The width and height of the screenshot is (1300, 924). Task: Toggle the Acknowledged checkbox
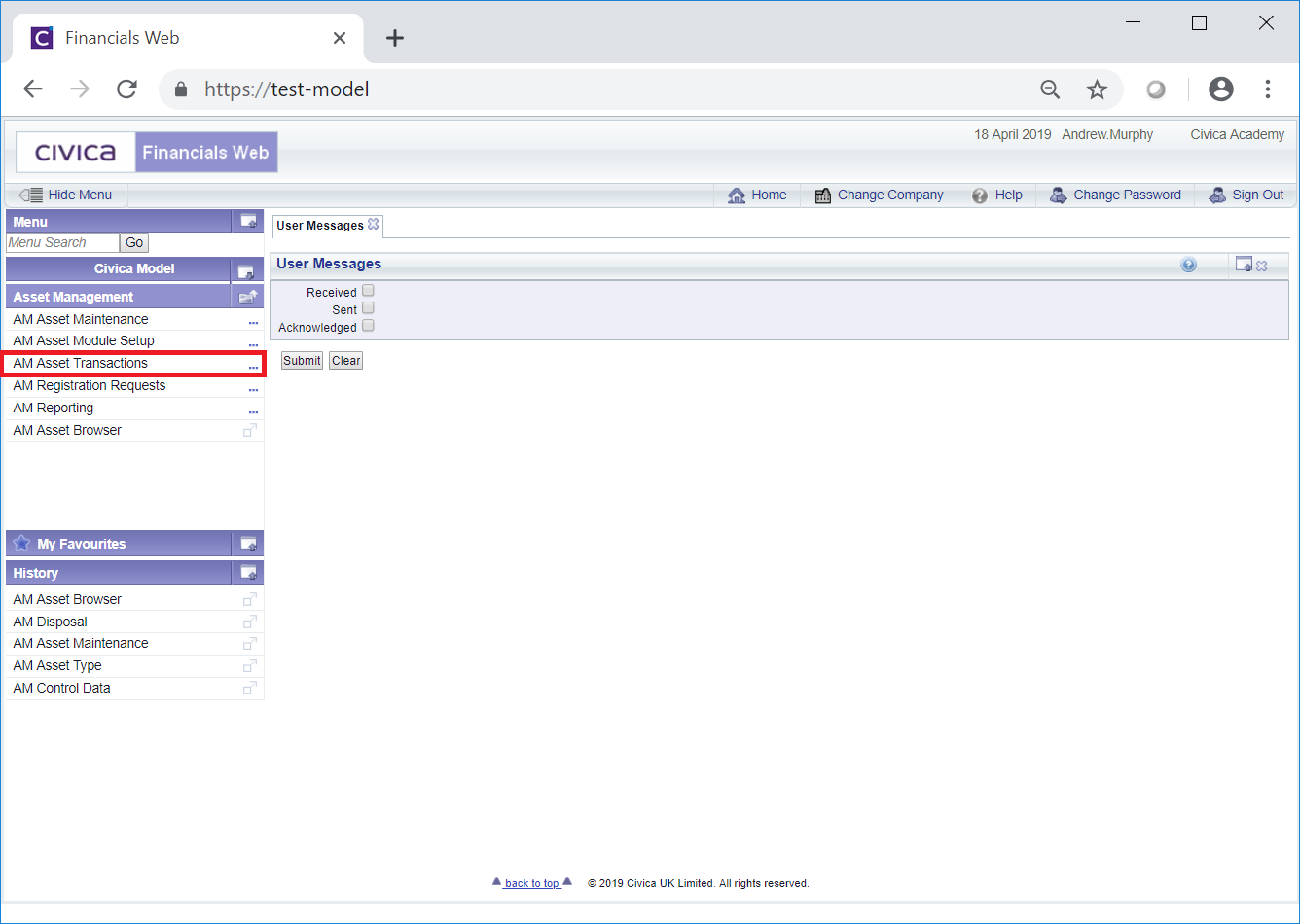(368, 326)
